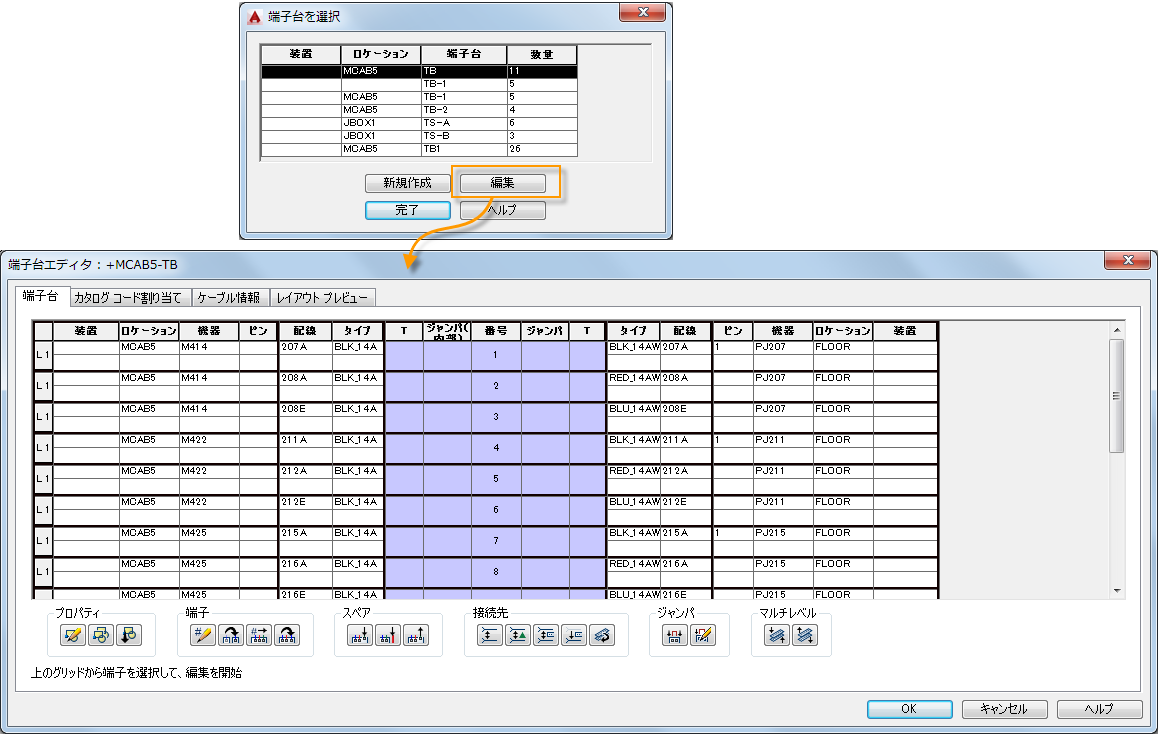
Task: Click the 端子台 column header in selection list
Action: pos(464,55)
